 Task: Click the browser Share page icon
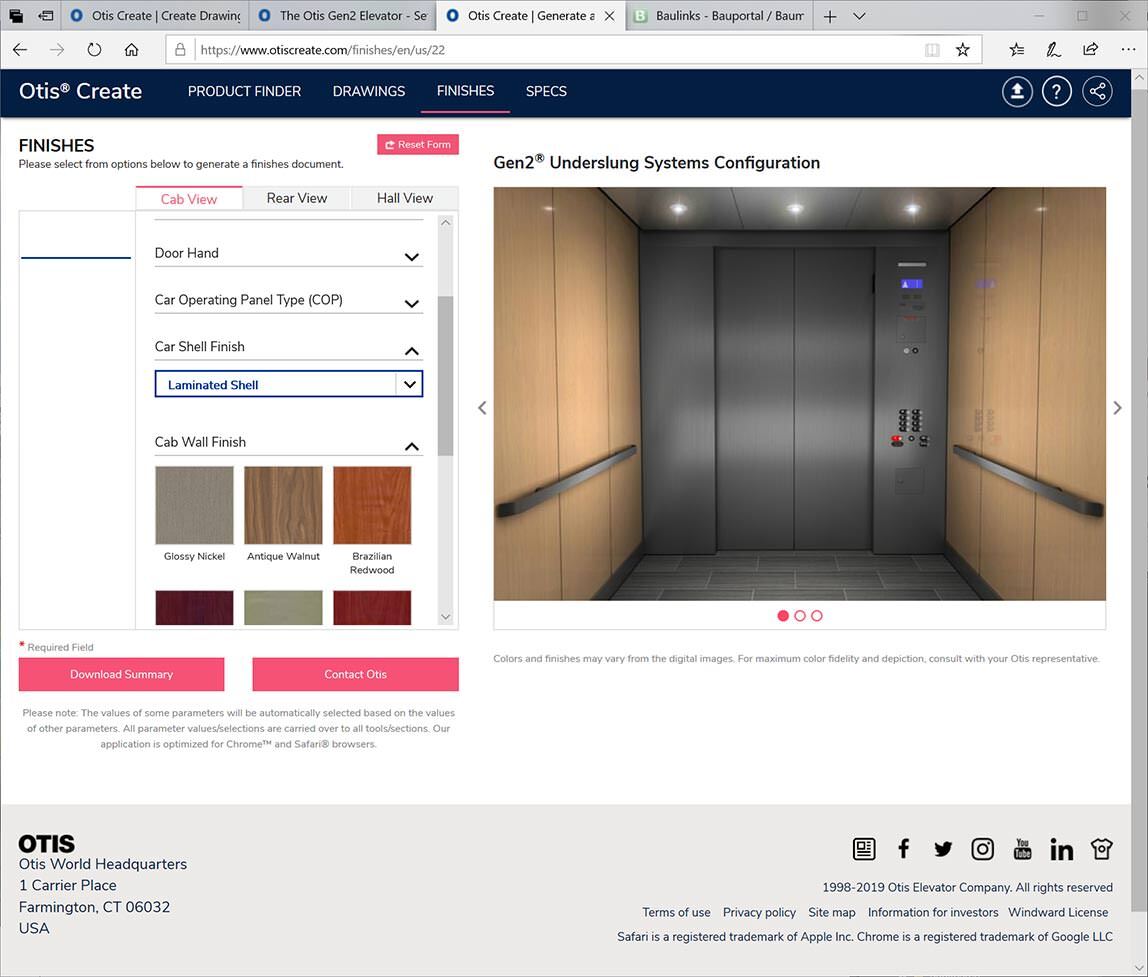point(1090,50)
